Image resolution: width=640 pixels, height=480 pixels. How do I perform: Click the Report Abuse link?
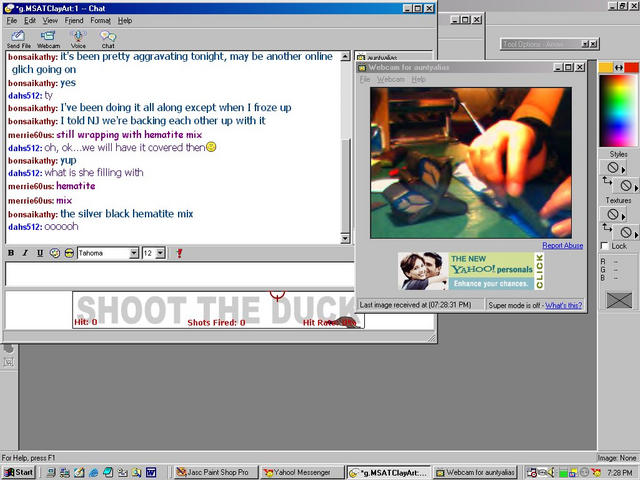coord(562,245)
